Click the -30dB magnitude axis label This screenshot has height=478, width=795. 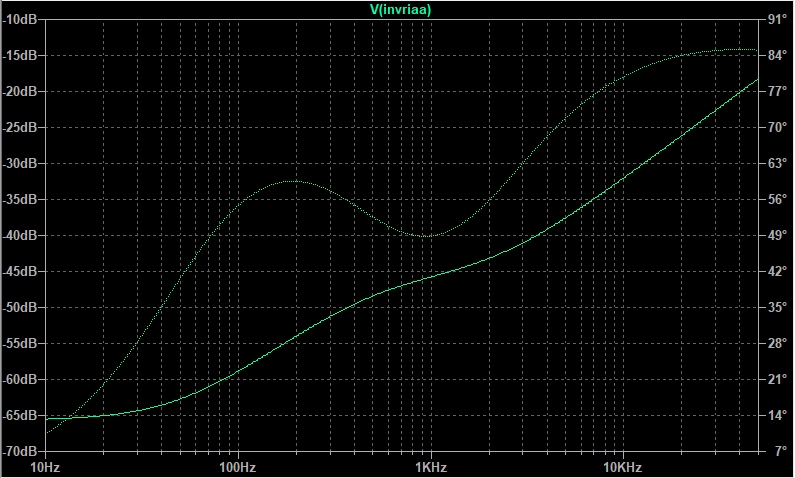pos(20,163)
